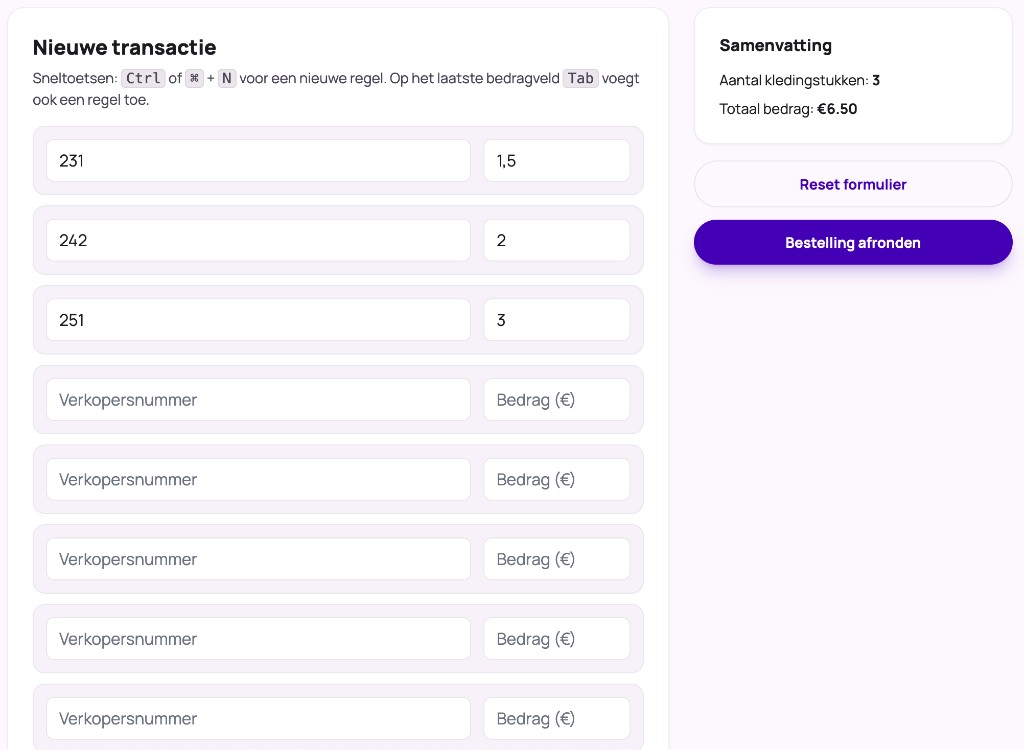Click the Totaal bedrag €6.50 summary line

coord(788,109)
